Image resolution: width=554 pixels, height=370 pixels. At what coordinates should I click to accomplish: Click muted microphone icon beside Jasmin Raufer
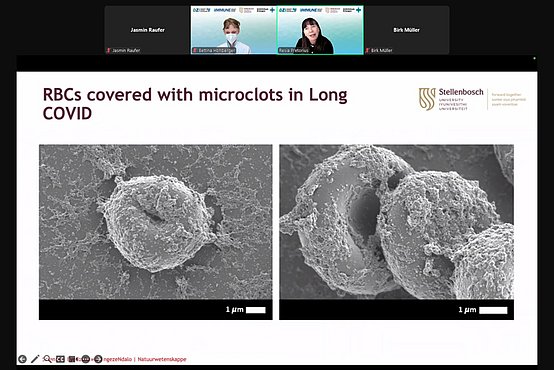coord(108,51)
